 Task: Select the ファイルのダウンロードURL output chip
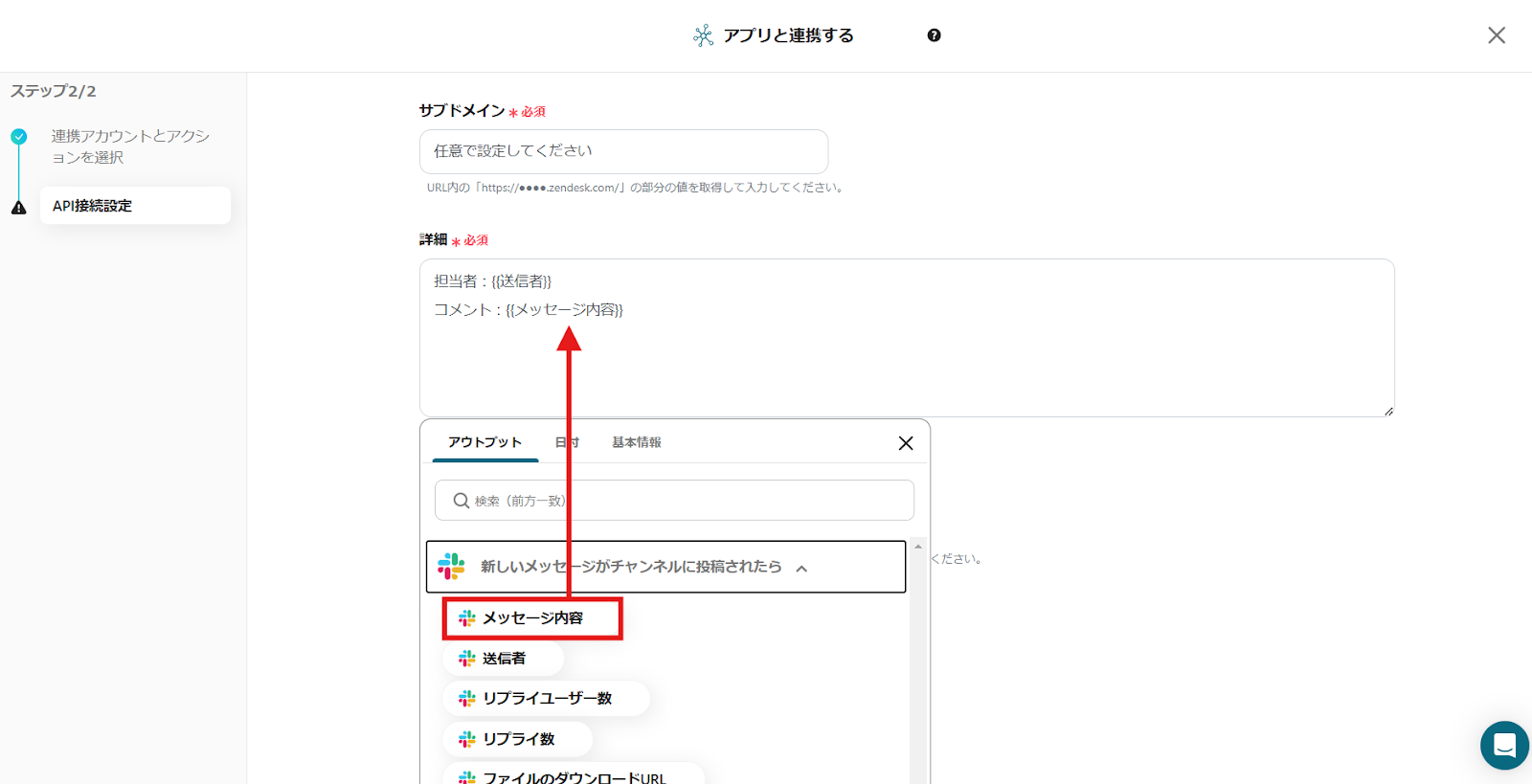pyautogui.click(x=574, y=773)
